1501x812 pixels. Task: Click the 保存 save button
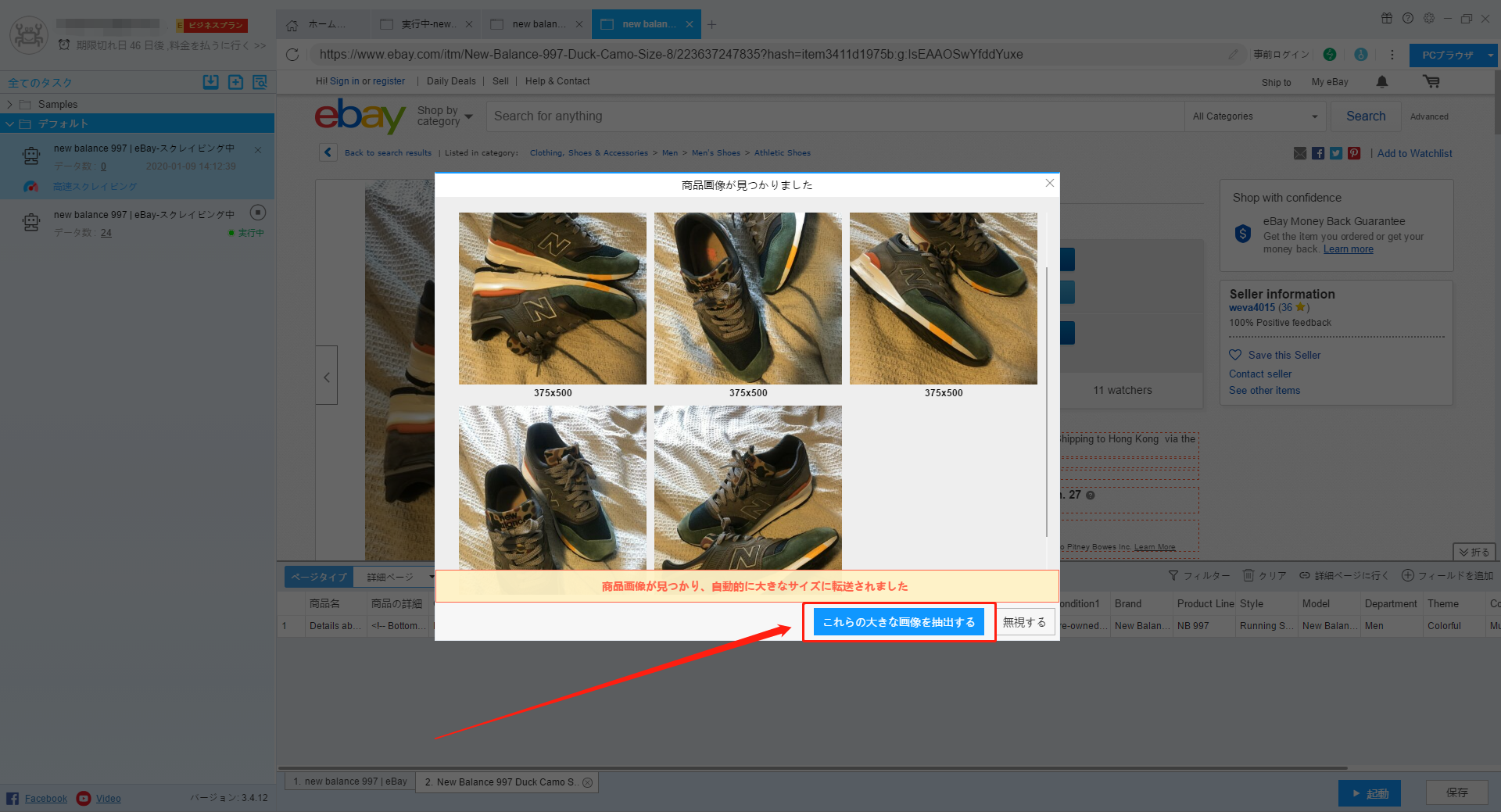[x=1456, y=792]
